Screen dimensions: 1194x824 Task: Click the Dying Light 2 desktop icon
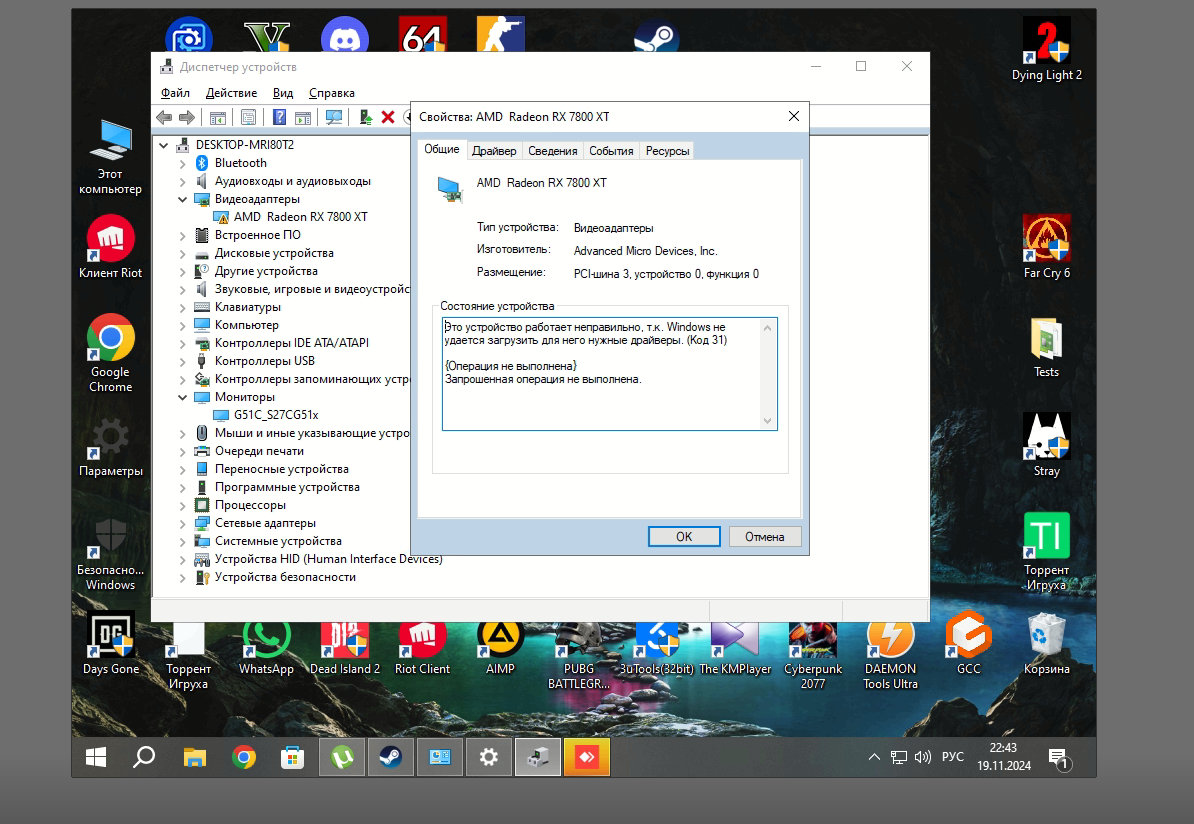[x=1046, y=50]
